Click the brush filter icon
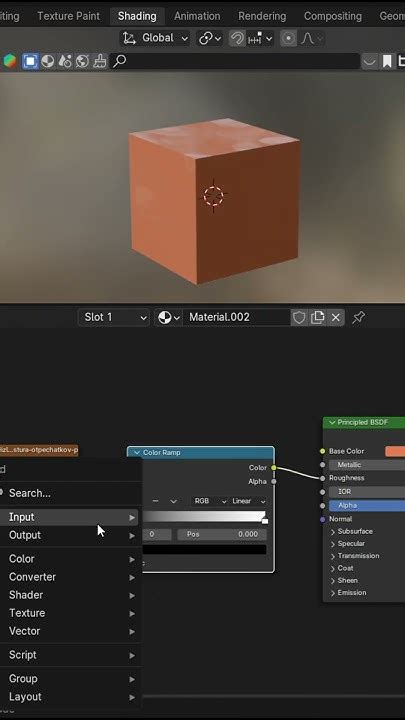This screenshot has height=720, width=405. (x=100, y=61)
